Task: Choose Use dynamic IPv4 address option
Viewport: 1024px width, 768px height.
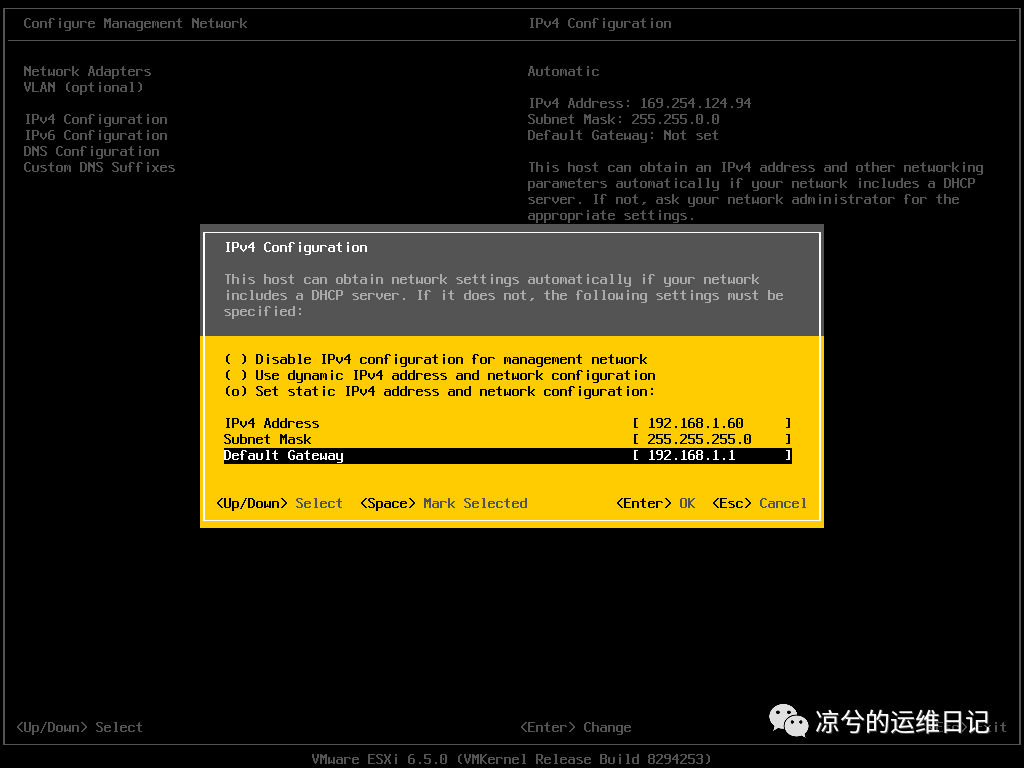Action: [440, 376]
